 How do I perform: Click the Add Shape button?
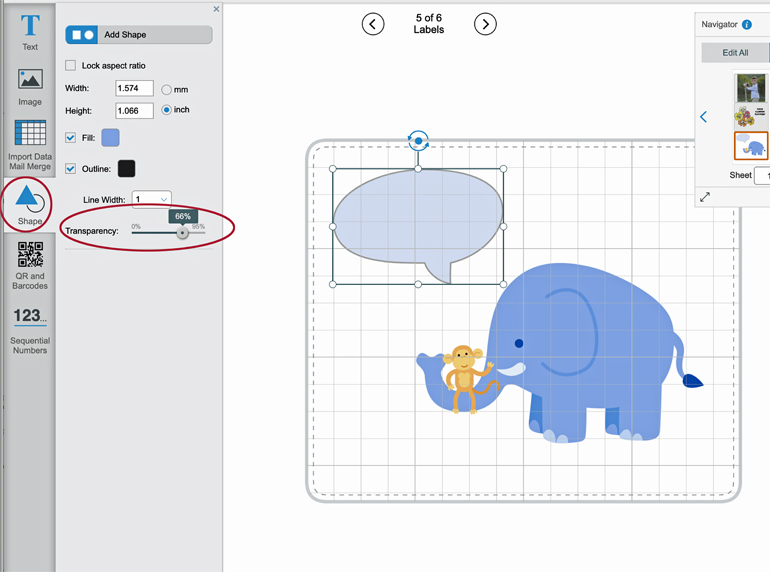point(139,35)
